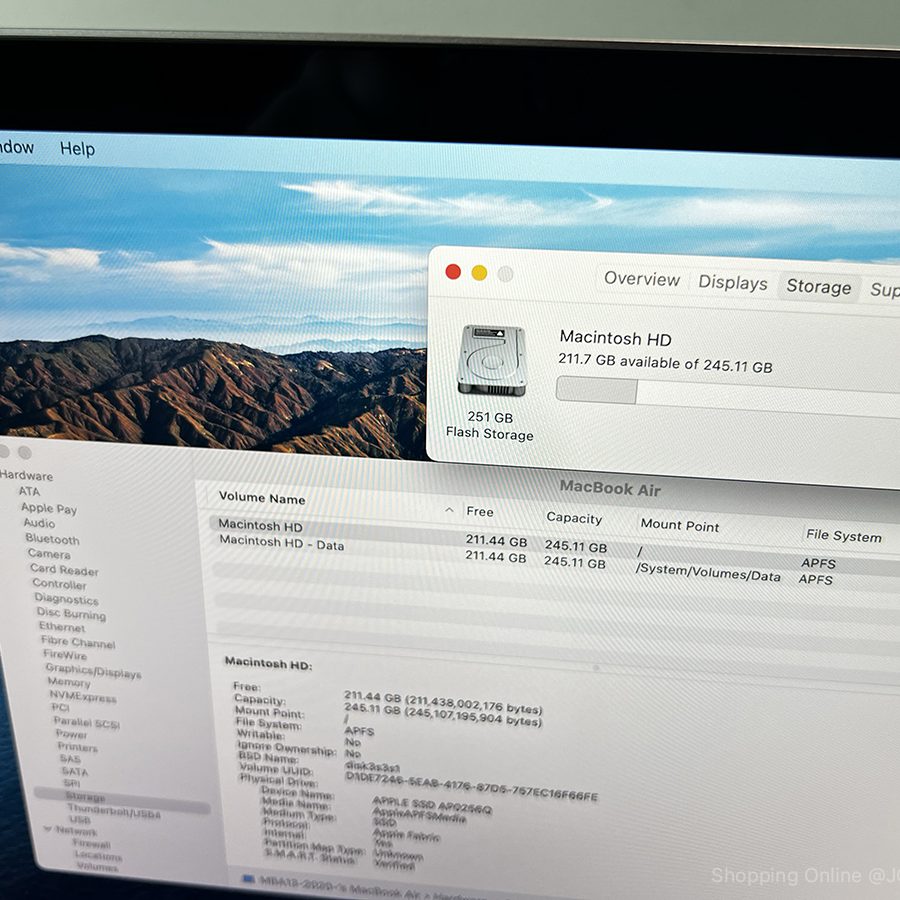This screenshot has height=900, width=900.
Task: Click the "245.11 GB (245,107,195,904 bytes)" capacity value
Action: point(443,714)
